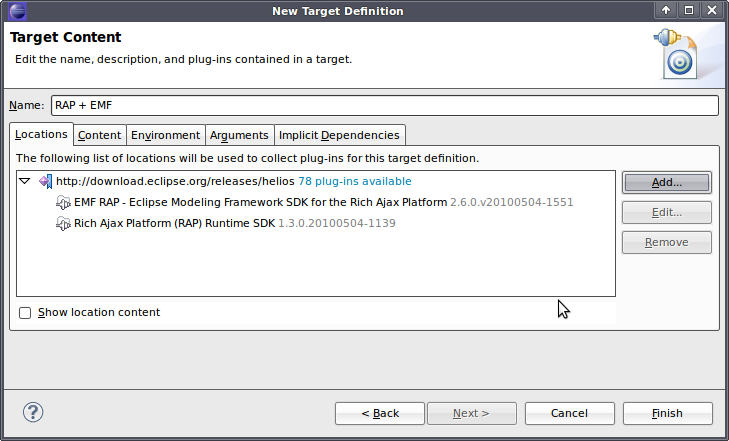
Task: Click the Rich Ajax Platform feature icon
Action: tap(63, 224)
